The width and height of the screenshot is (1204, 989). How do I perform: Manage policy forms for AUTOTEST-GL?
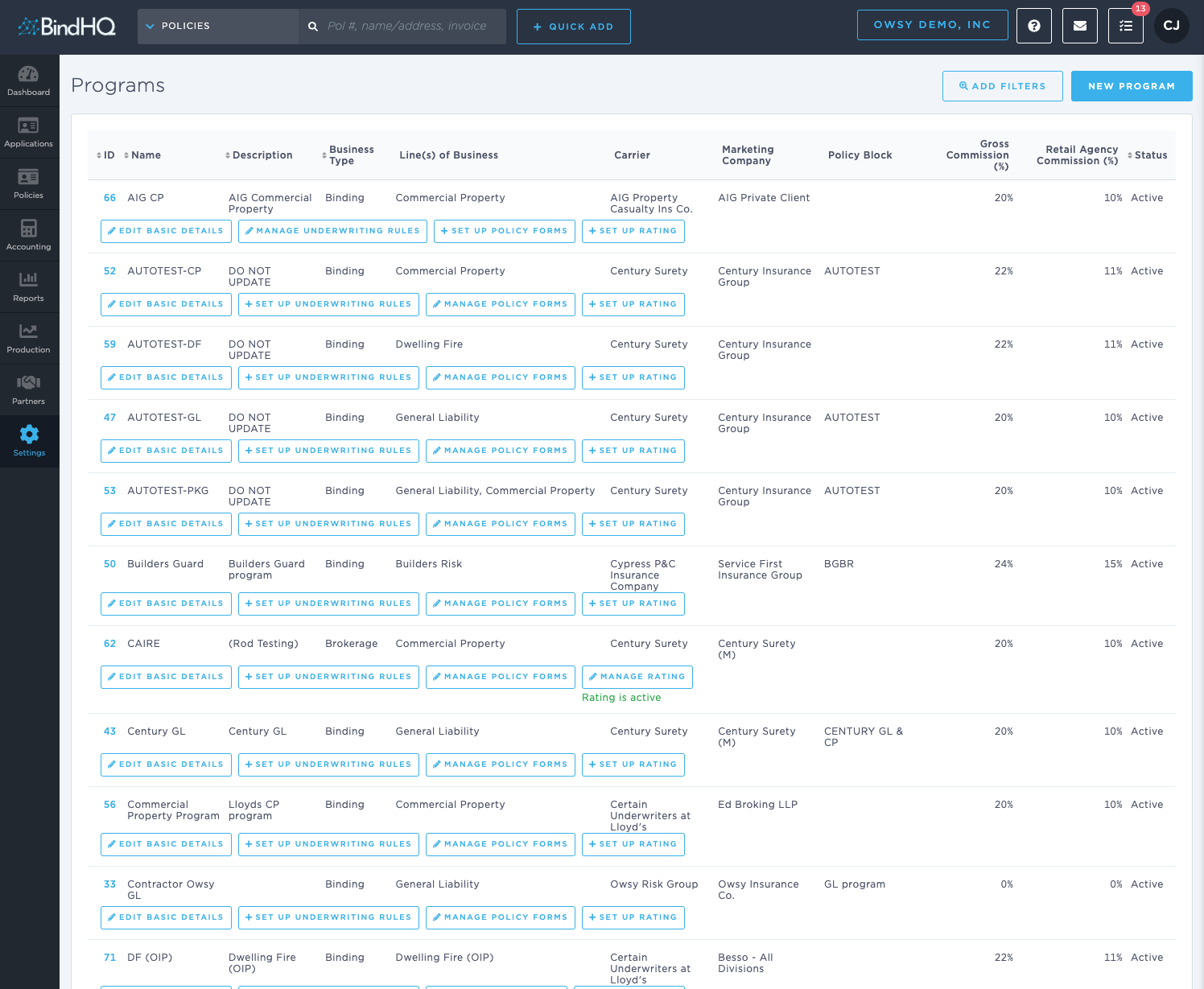click(501, 451)
